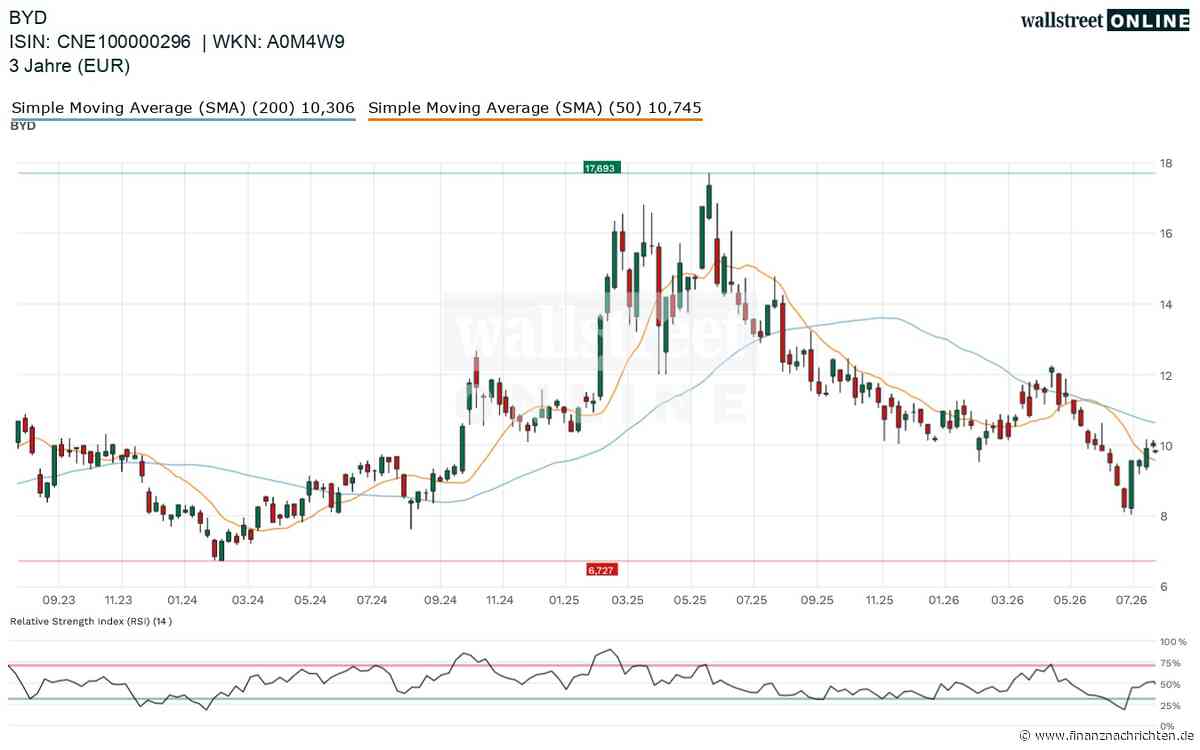Click the green 17,693 high price marker

(x=601, y=168)
